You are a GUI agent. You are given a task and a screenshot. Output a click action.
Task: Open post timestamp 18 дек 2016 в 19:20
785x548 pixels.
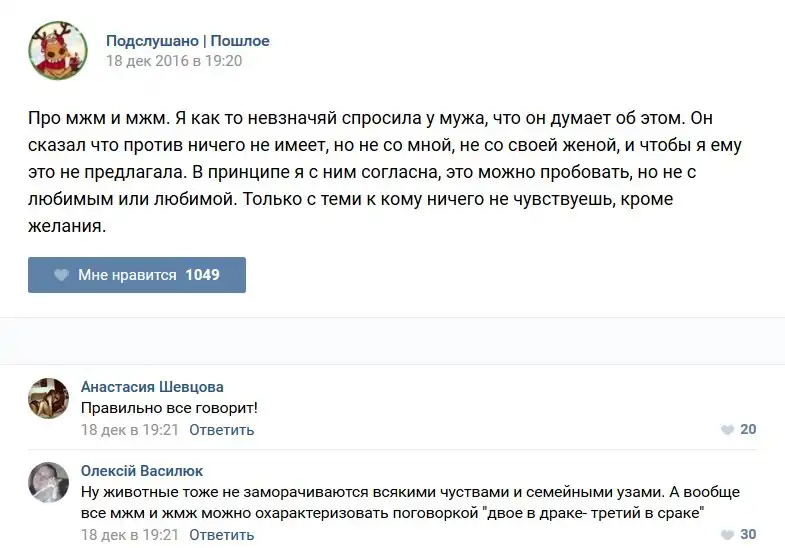pos(174,61)
